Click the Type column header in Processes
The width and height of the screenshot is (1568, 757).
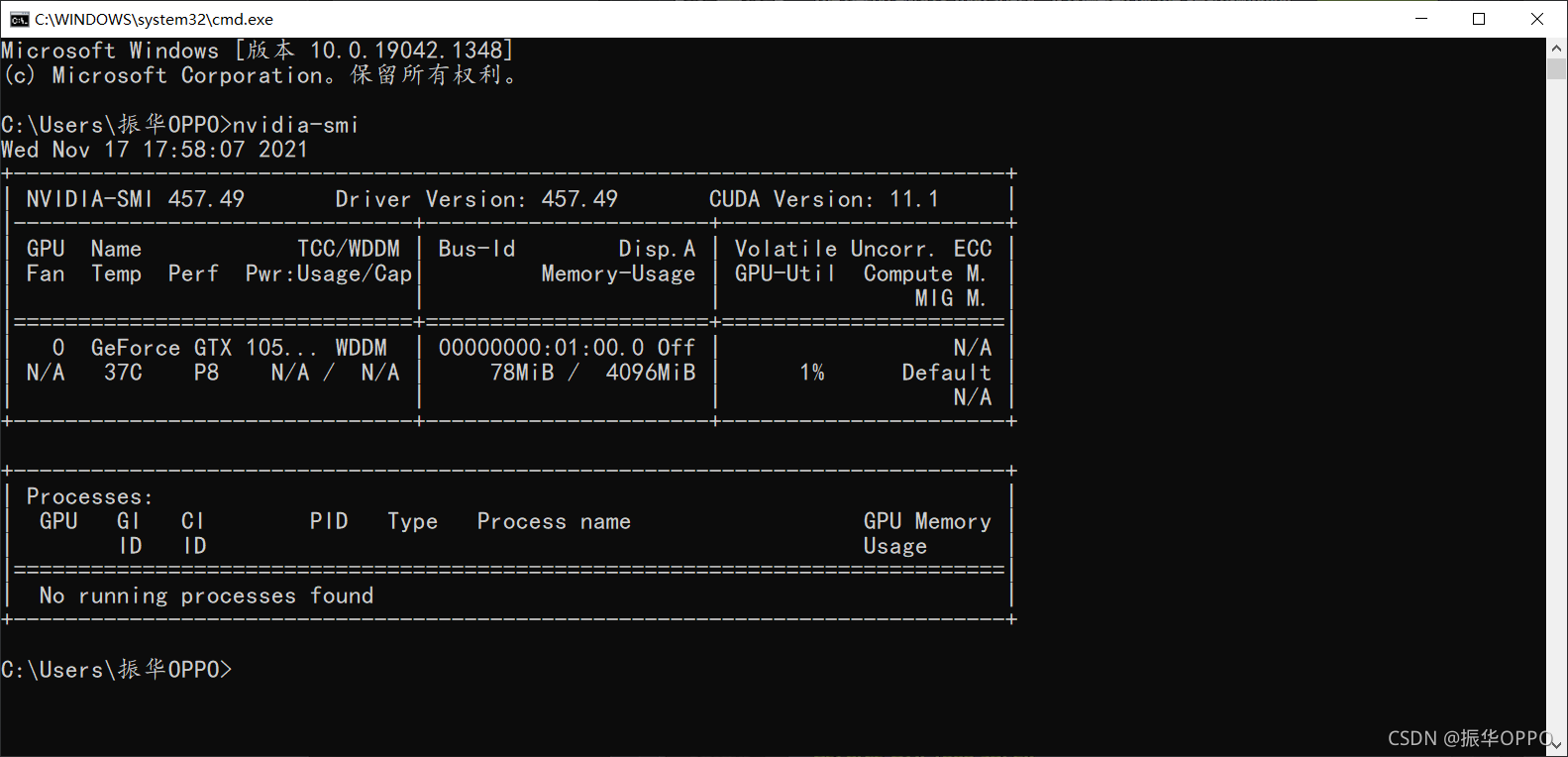point(413,521)
